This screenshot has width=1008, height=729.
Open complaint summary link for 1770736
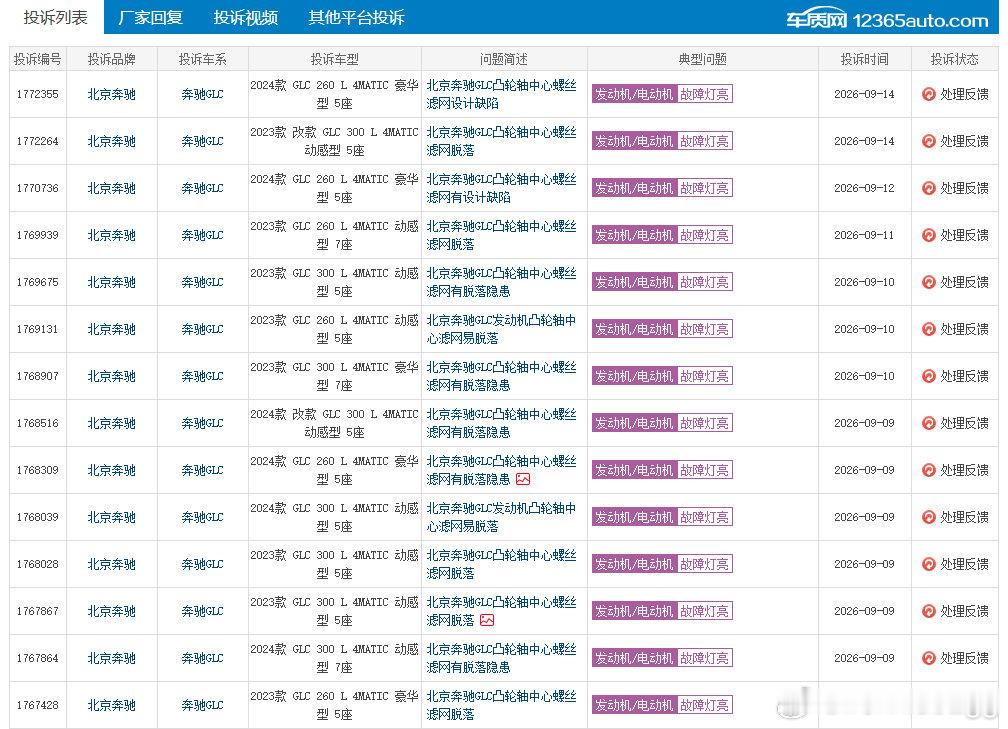(501, 188)
